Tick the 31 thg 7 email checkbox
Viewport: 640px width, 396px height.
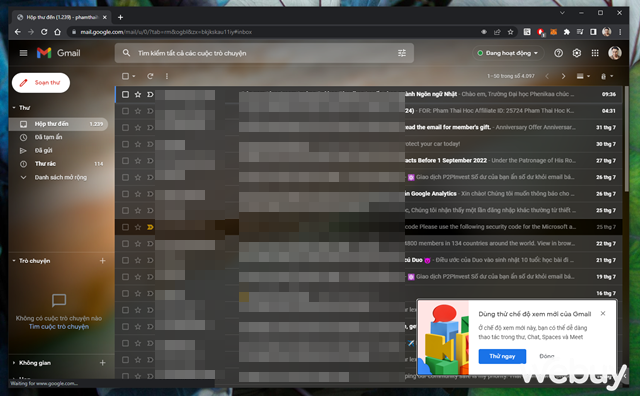(x=125, y=127)
